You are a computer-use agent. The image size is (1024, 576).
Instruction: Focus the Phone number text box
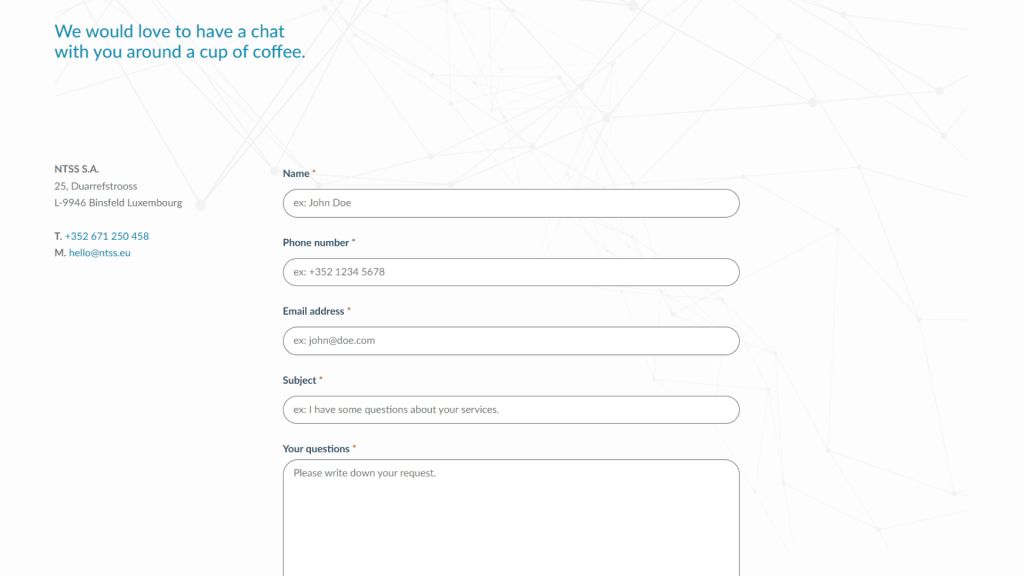coord(511,272)
